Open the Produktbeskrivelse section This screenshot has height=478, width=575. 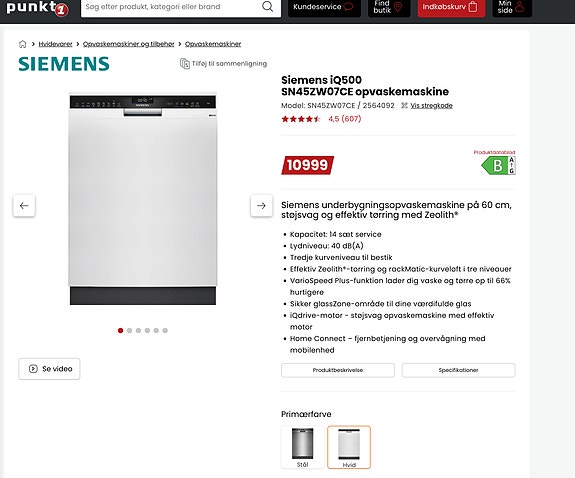pos(338,370)
